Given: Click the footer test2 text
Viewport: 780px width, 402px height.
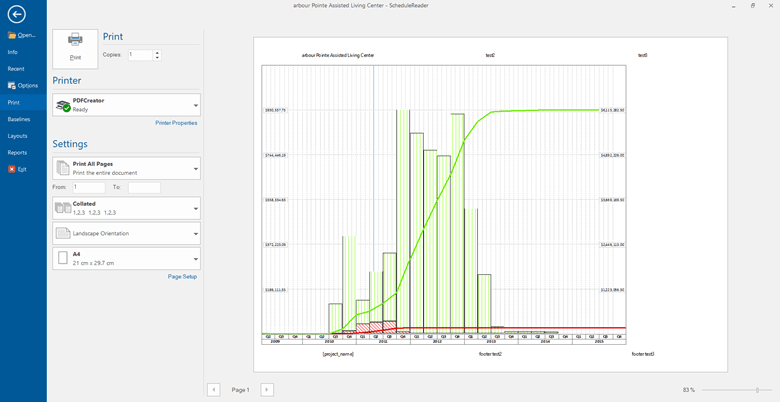Looking at the screenshot, I should (x=490, y=354).
